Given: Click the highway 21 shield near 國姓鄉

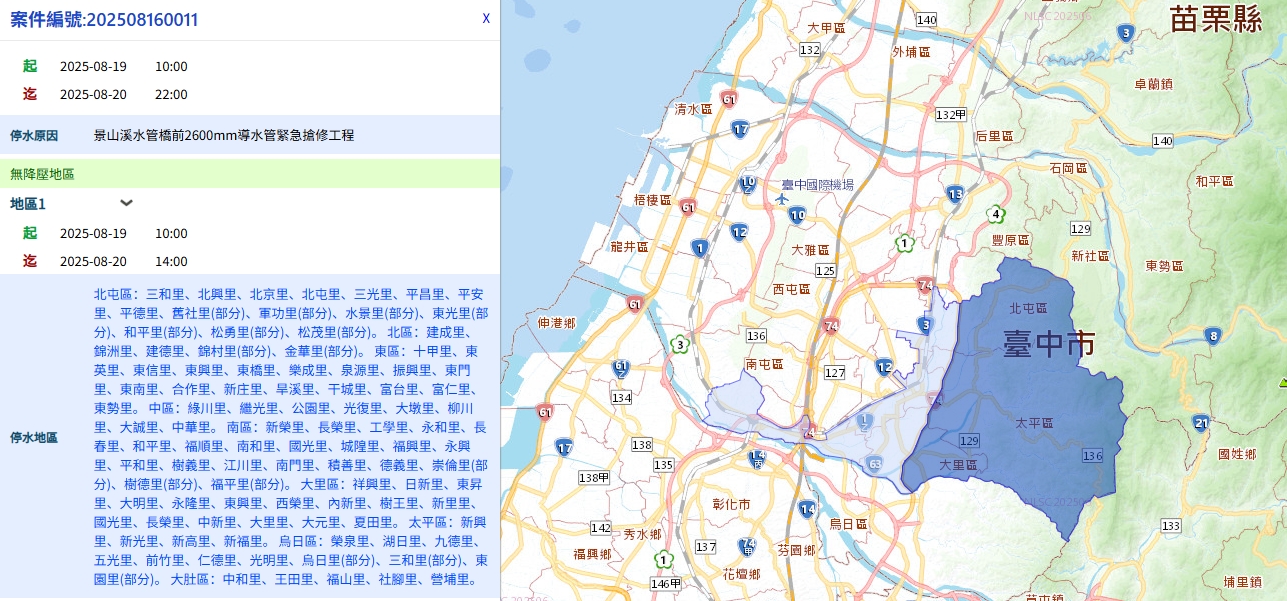Looking at the screenshot, I should pyautogui.click(x=1201, y=423).
